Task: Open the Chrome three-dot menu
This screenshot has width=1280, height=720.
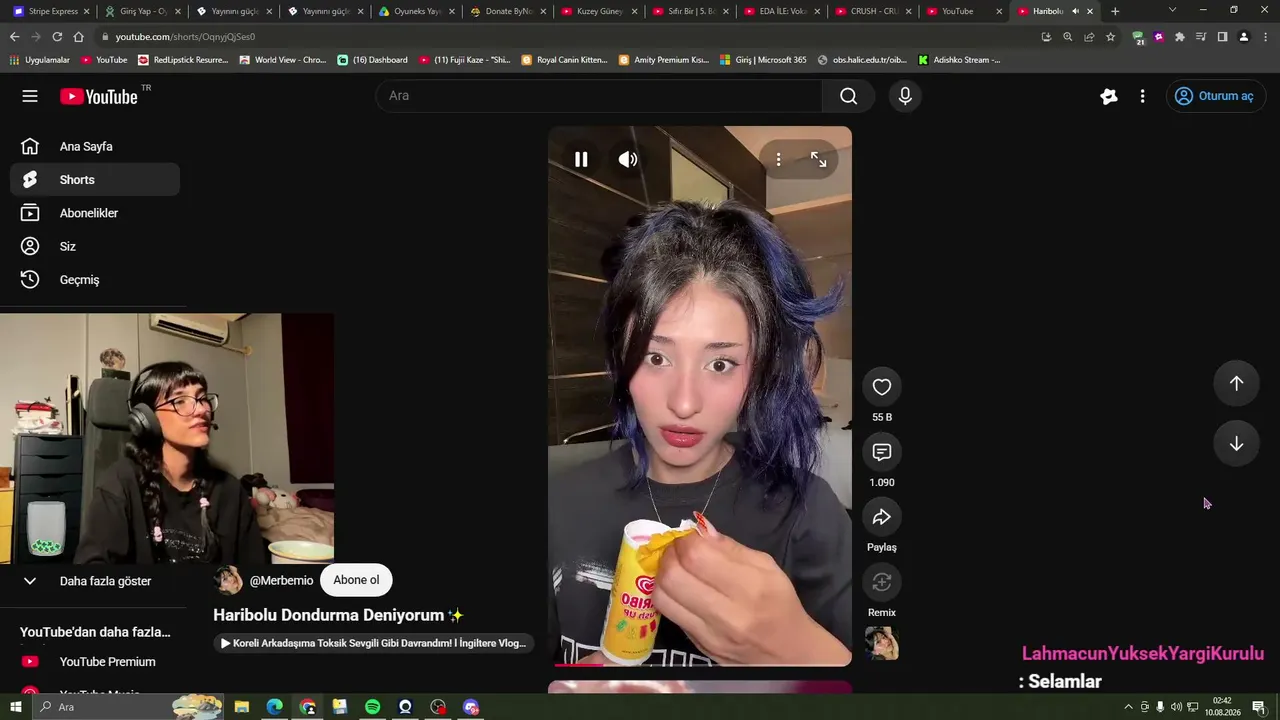Action: [x=1265, y=37]
